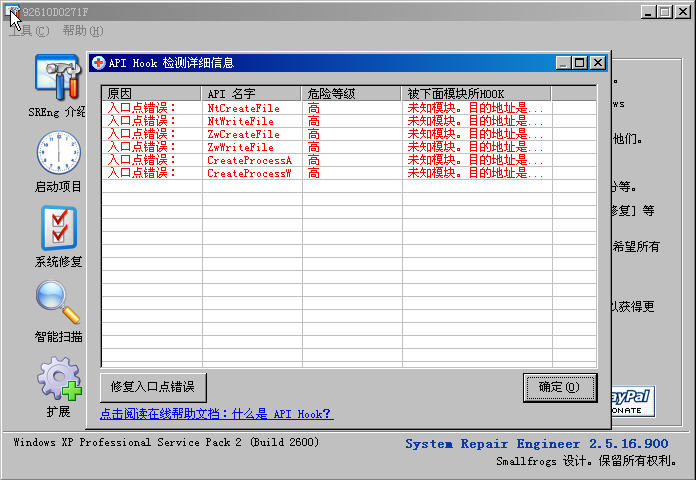Close the API Hook 检测详细信息 dialog
This screenshot has width=696, height=480.
tap(598, 63)
